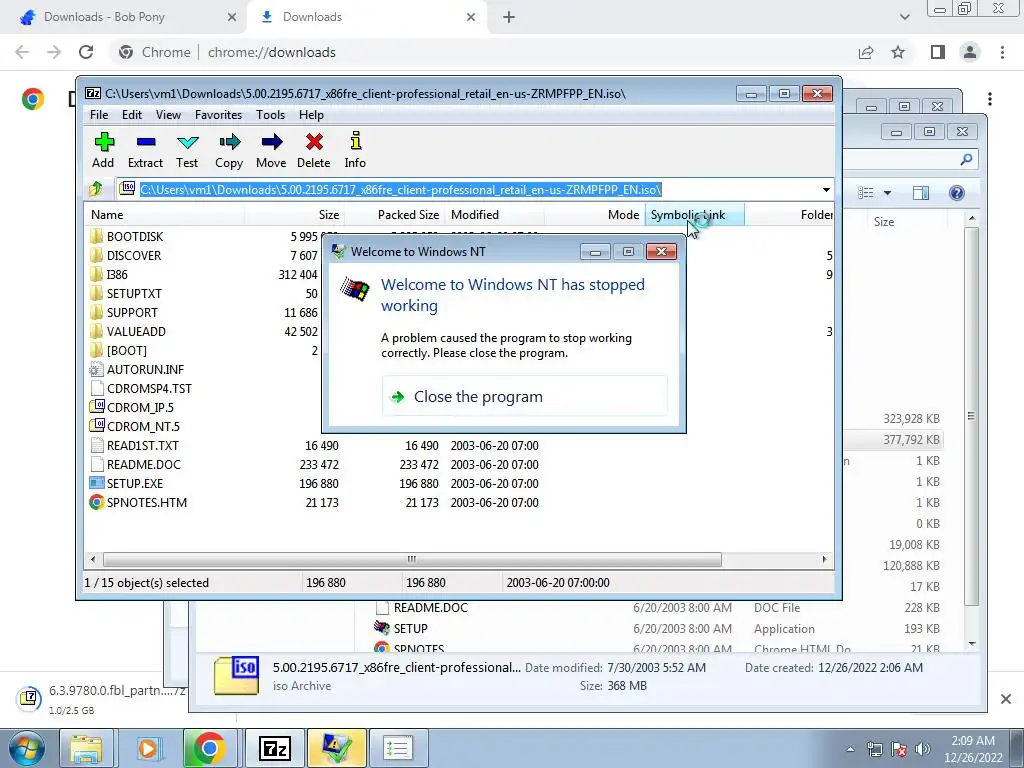Click the Extract toolbar icon
The height and width of the screenshot is (768, 1024).
click(145, 150)
